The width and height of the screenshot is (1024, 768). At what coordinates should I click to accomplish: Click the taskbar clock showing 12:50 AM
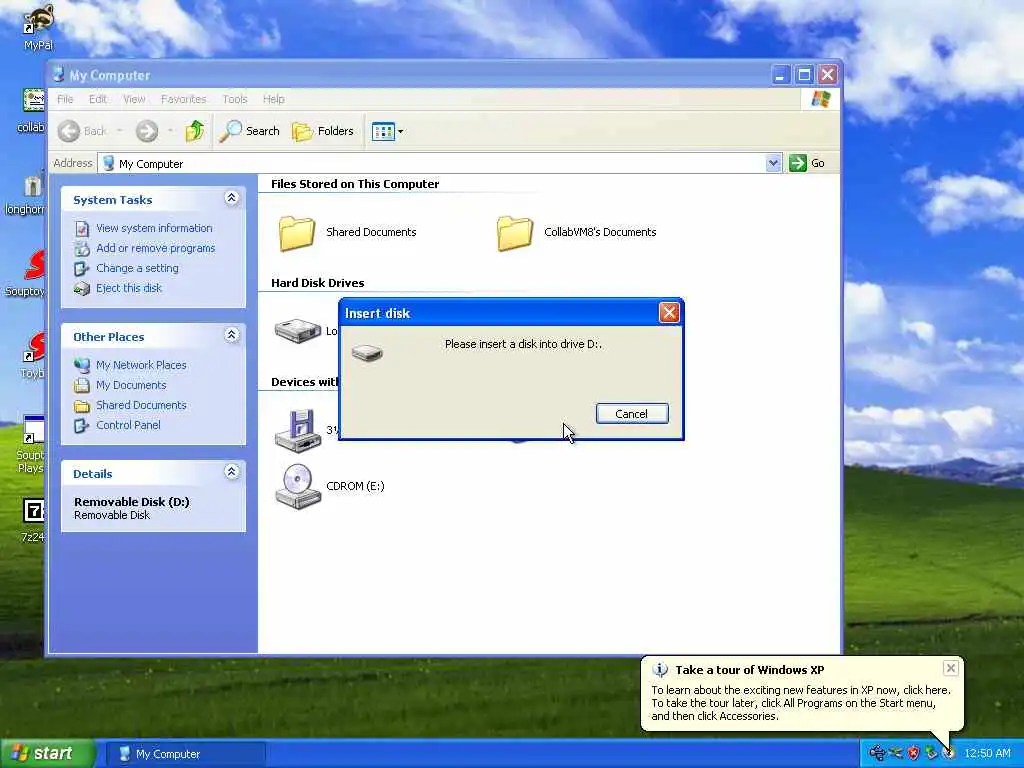point(987,754)
